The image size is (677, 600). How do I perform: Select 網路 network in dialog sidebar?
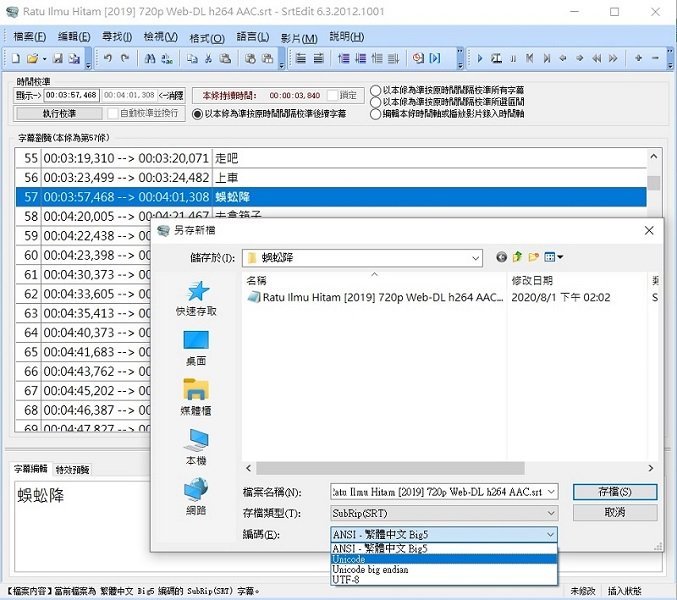click(196, 497)
